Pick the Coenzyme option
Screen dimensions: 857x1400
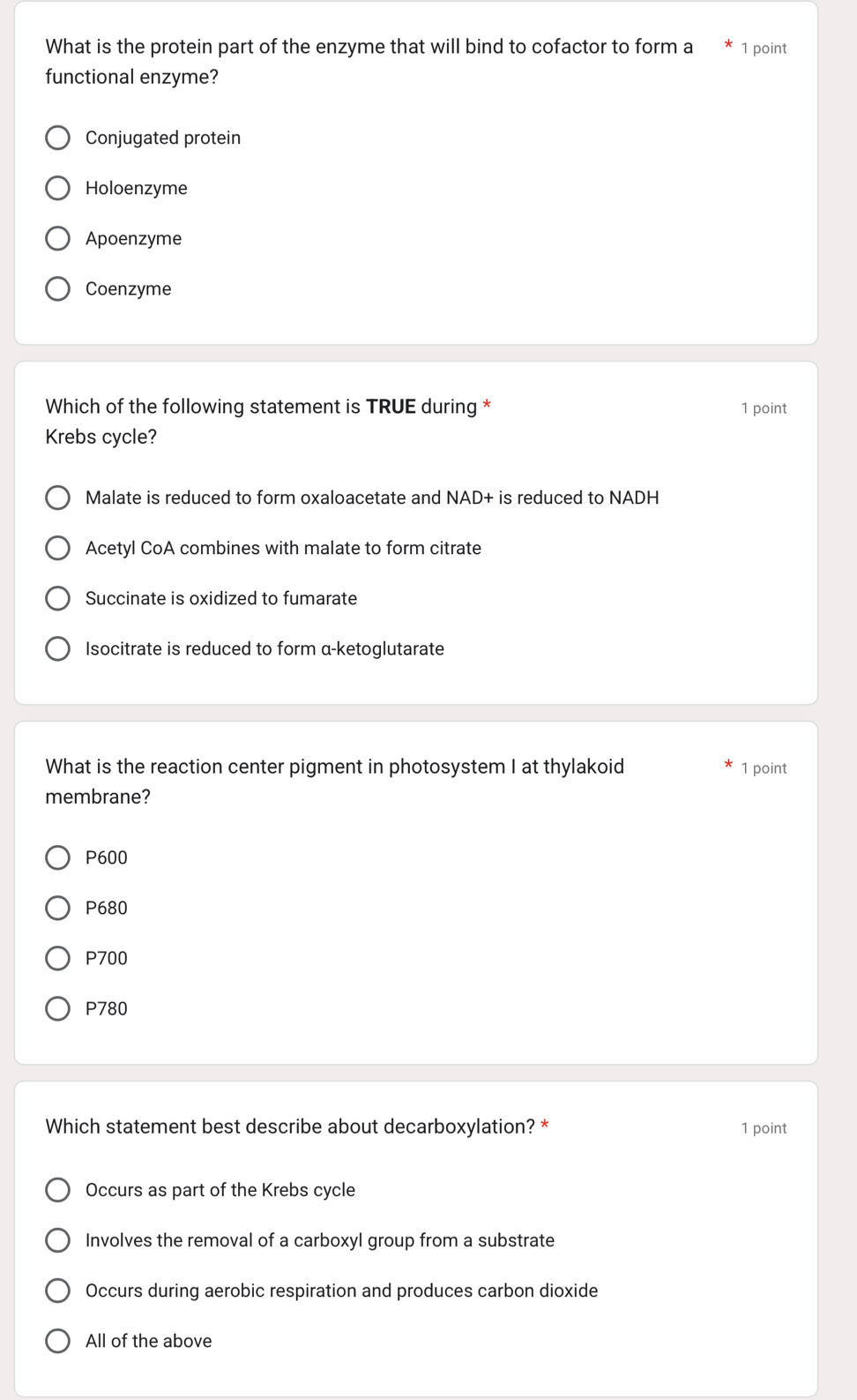point(58,288)
